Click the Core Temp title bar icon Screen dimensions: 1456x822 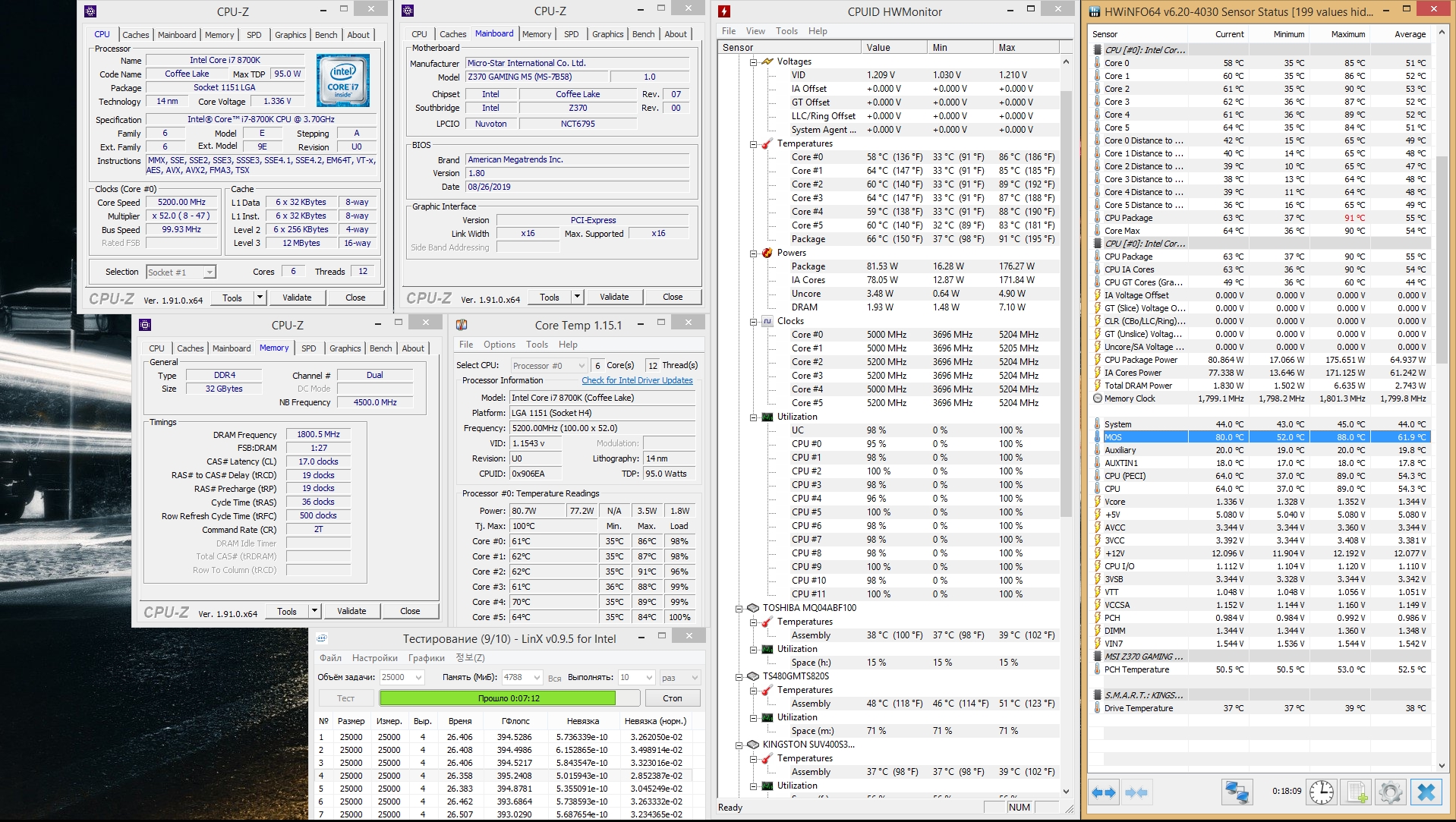click(x=462, y=325)
